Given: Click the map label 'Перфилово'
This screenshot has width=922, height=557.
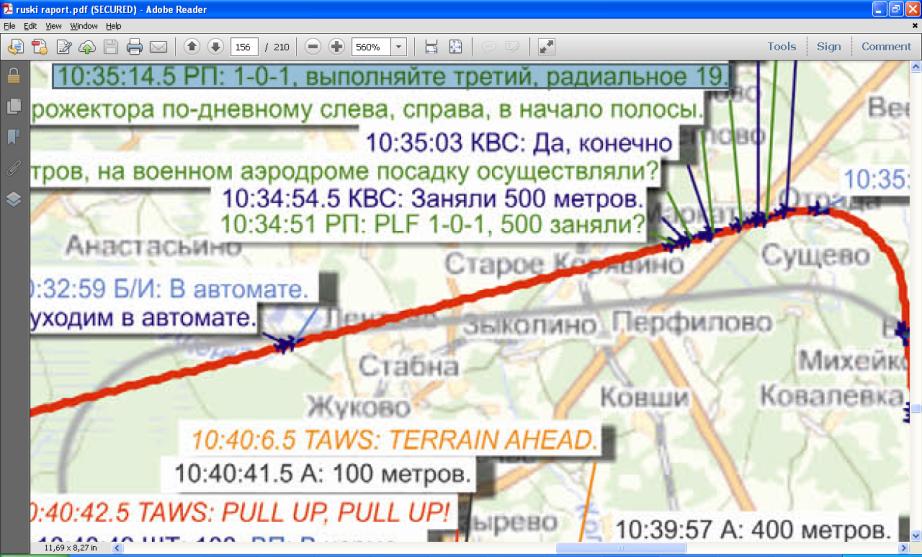Looking at the screenshot, I should point(692,323).
